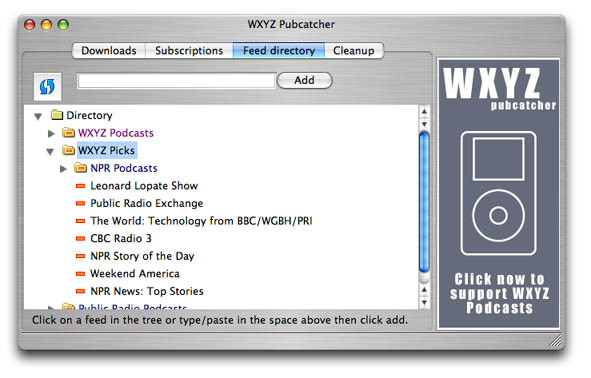Image resolution: width=591 pixels, height=378 pixels.
Task: Click feed icon beside NPR Story of the Day
Action: tap(80, 256)
